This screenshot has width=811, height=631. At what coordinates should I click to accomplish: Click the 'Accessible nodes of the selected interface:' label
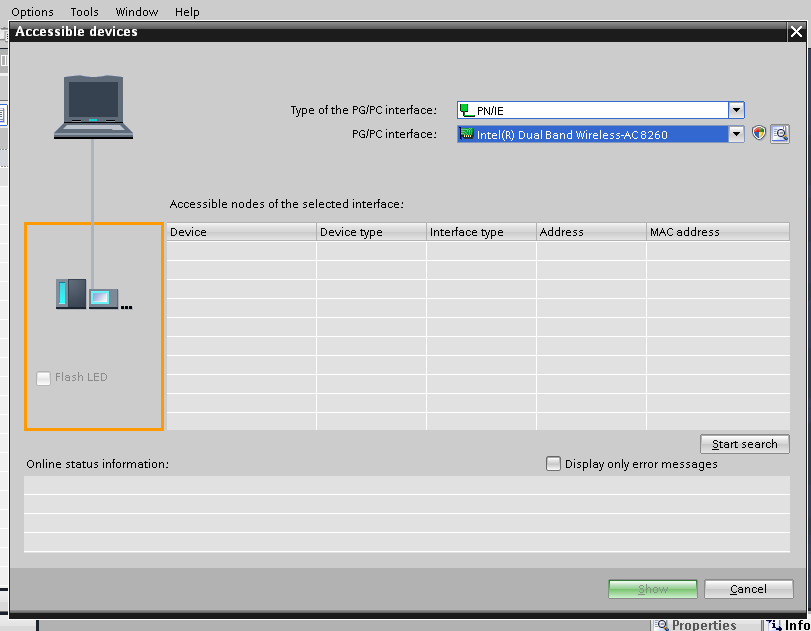[x=287, y=204]
